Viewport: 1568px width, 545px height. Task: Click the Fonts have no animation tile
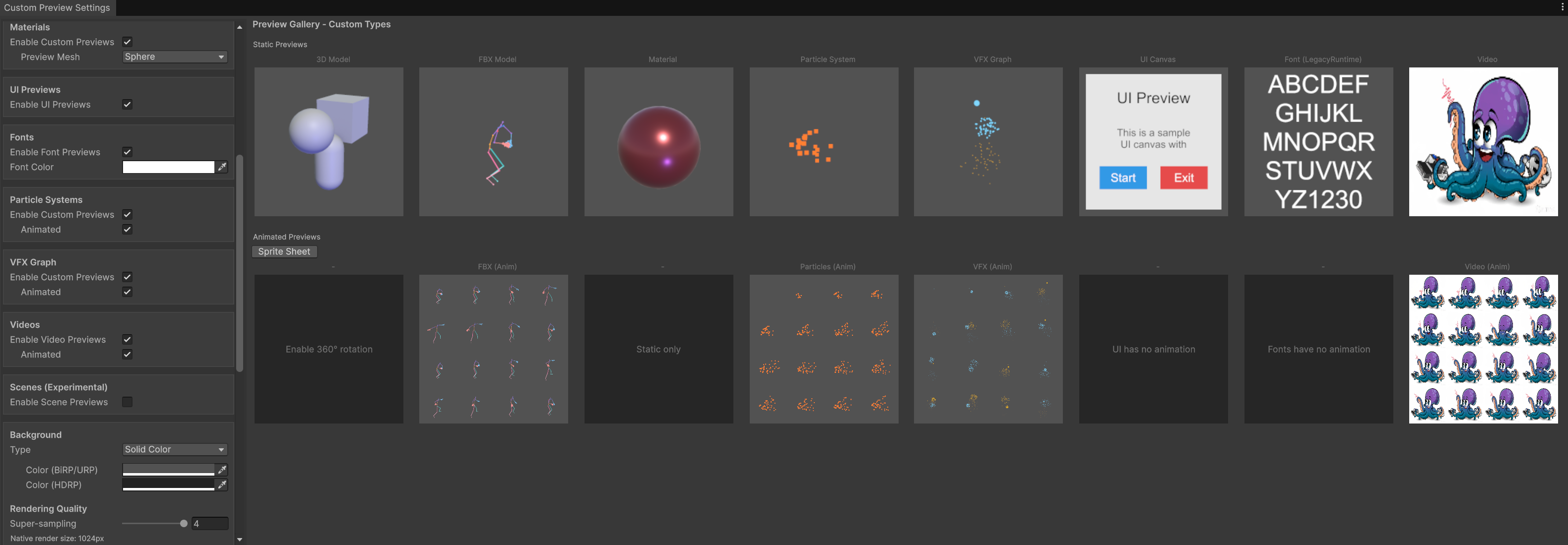pos(1319,349)
